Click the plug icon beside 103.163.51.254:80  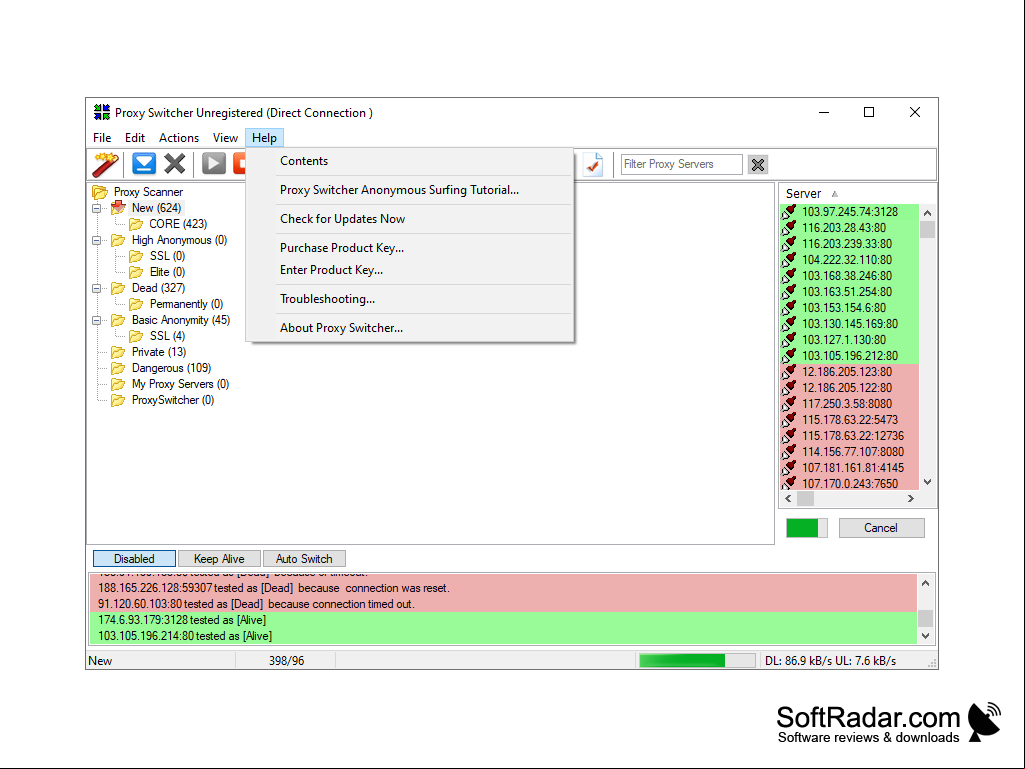point(789,292)
